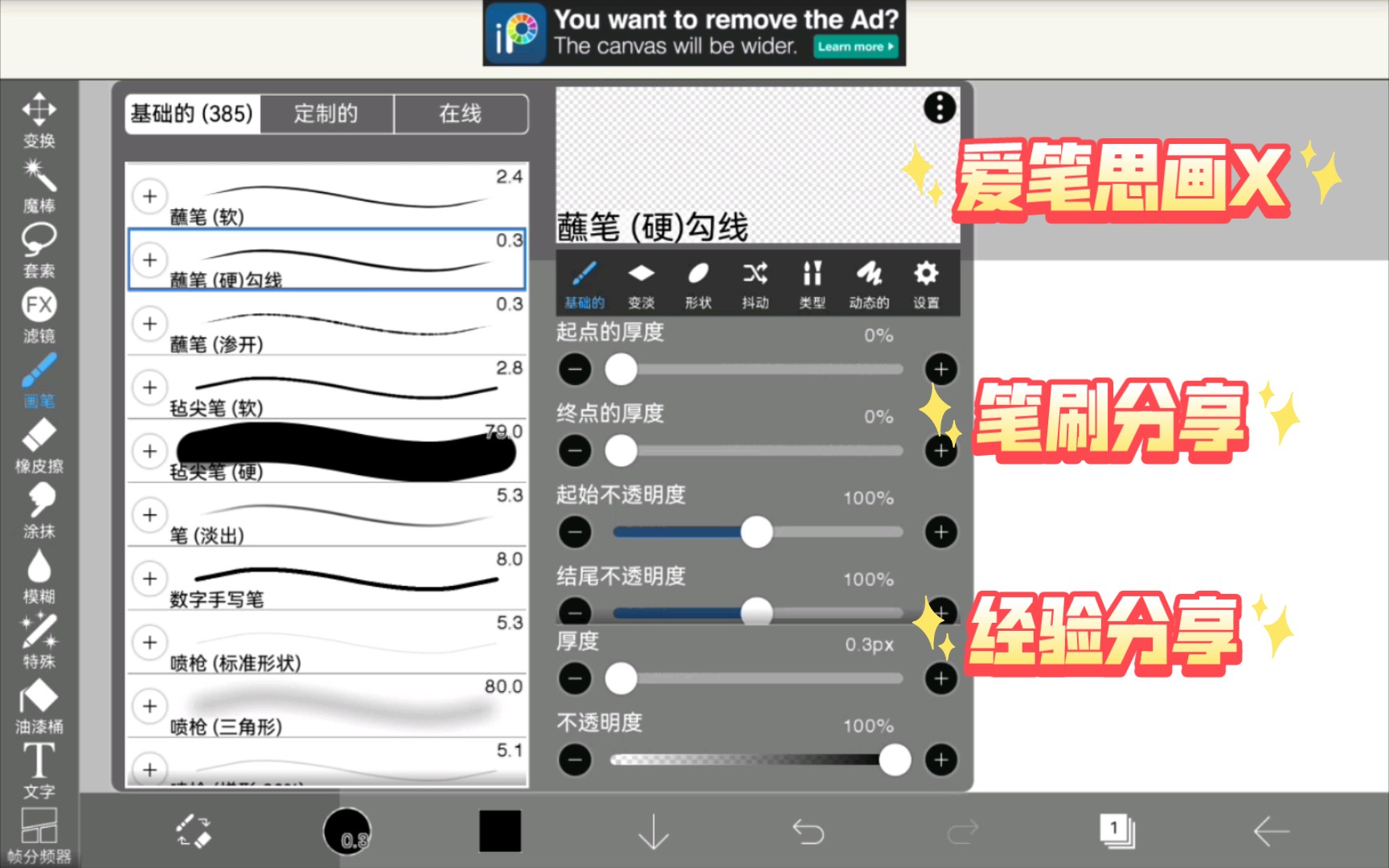Add 蘸笔 (渗开) brush with plus button
Image resolution: width=1389 pixels, height=868 pixels.
point(150,323)
